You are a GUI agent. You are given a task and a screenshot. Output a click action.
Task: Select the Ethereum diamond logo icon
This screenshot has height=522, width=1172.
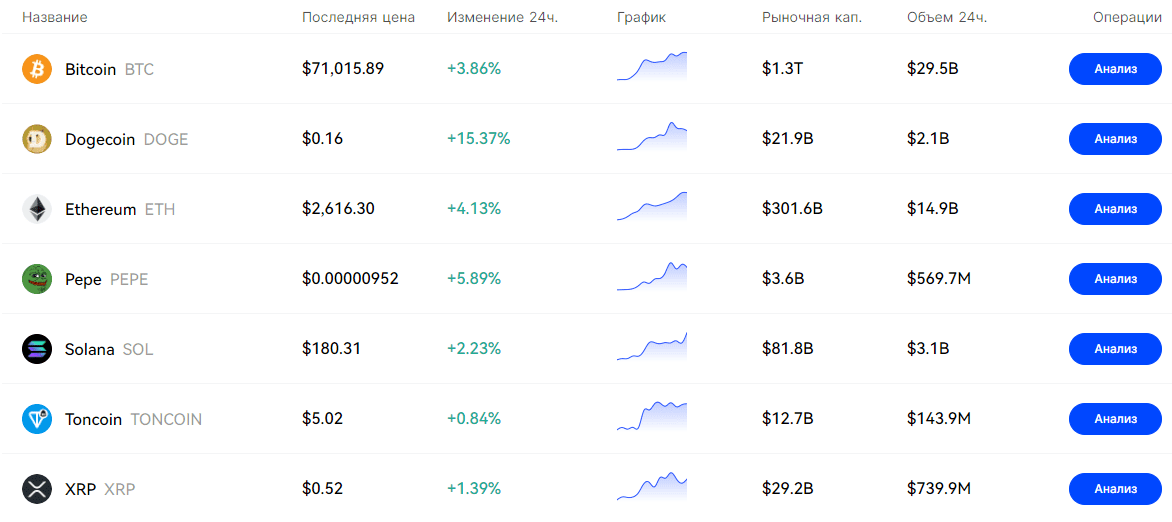click(x=37, y=209)
